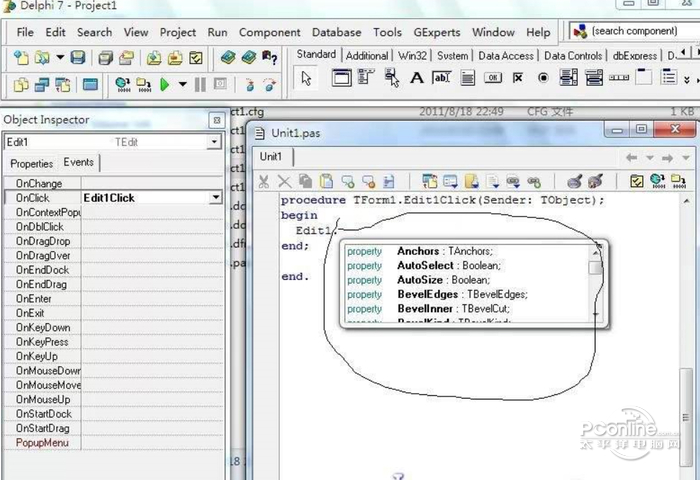Click the search component input field
Screen dimensions: 700x480
(636, 31)
